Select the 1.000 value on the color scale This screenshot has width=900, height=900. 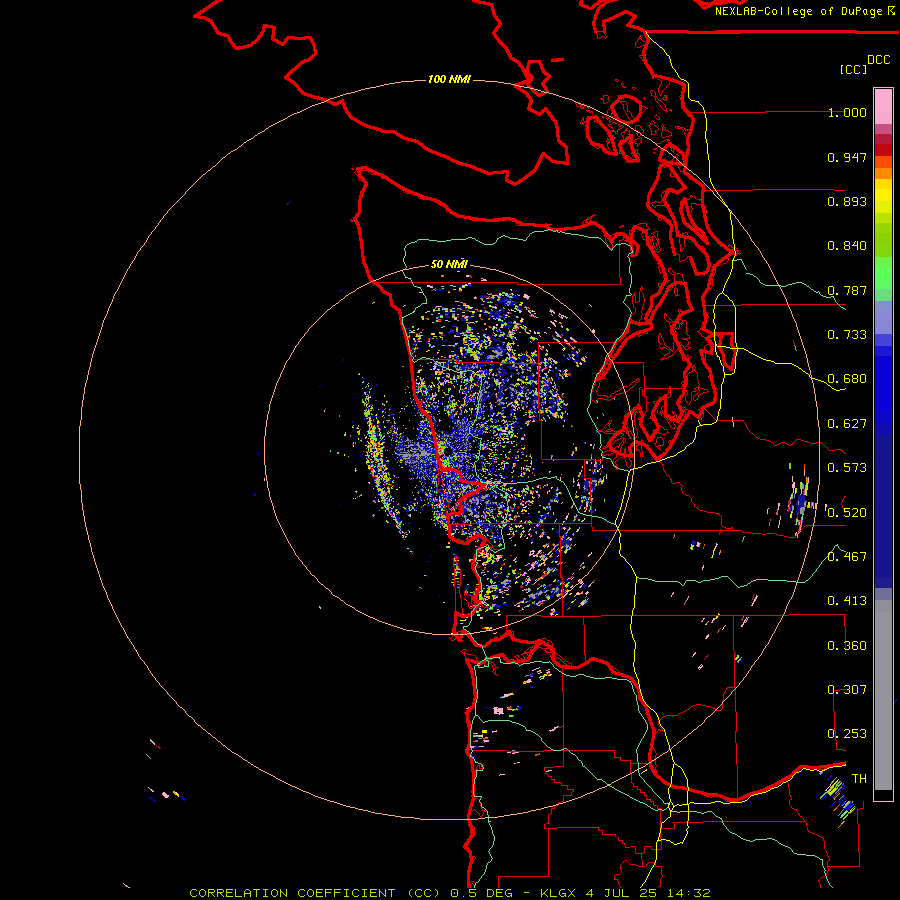coord(847,112)
